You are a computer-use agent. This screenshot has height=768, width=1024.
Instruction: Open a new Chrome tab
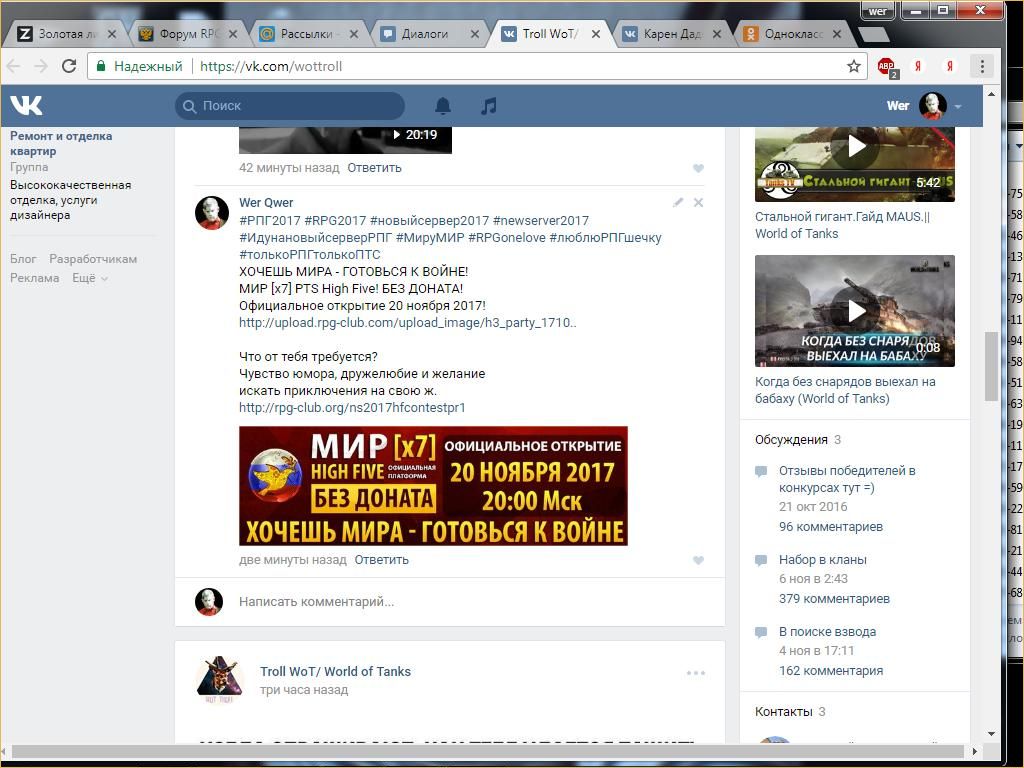(873, 34)
